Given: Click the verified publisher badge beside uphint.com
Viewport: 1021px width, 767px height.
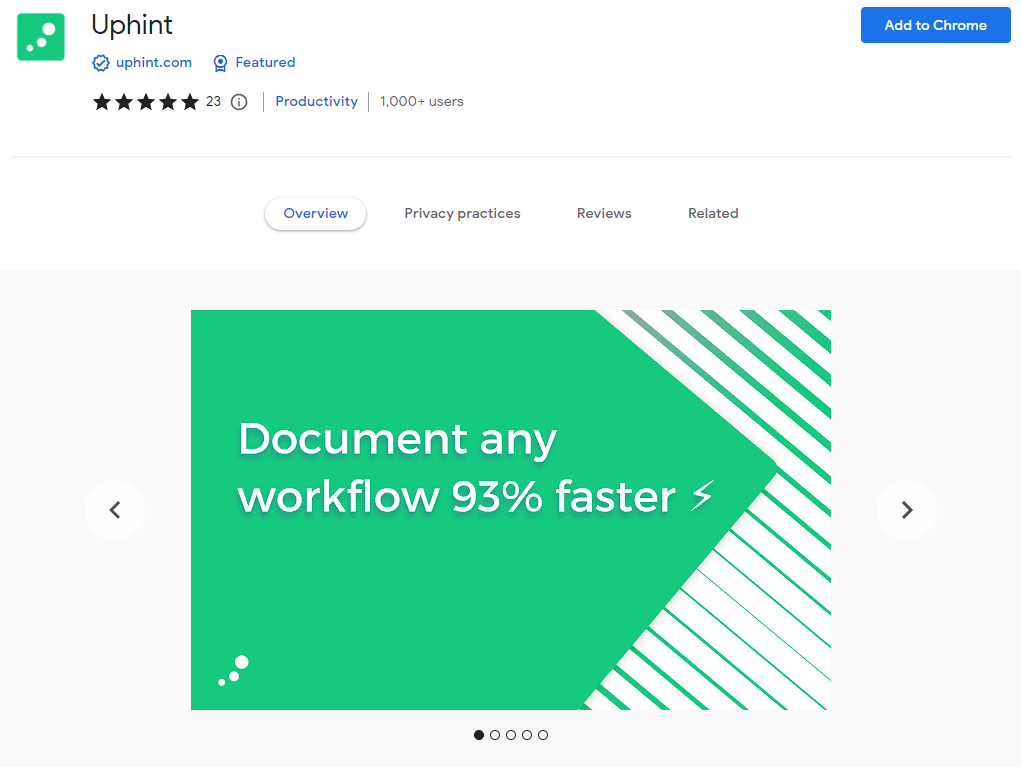Looking at the screenshot, I should [x=101, y=62].
